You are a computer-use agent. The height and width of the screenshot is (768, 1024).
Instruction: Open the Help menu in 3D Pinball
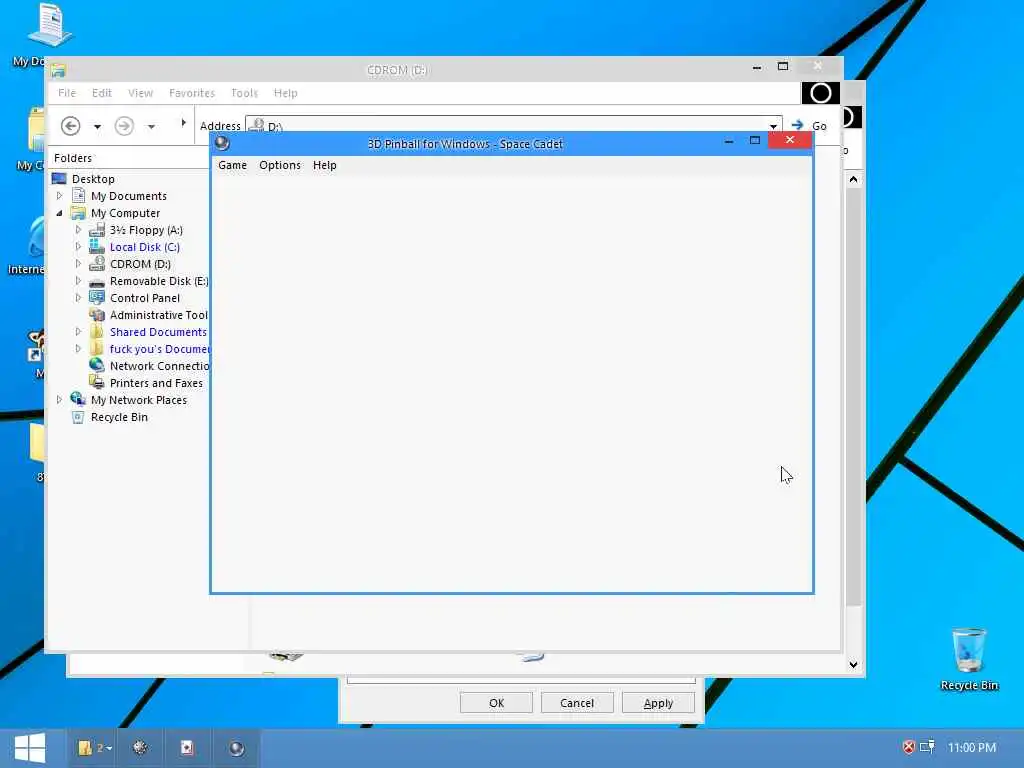[325, 165]
